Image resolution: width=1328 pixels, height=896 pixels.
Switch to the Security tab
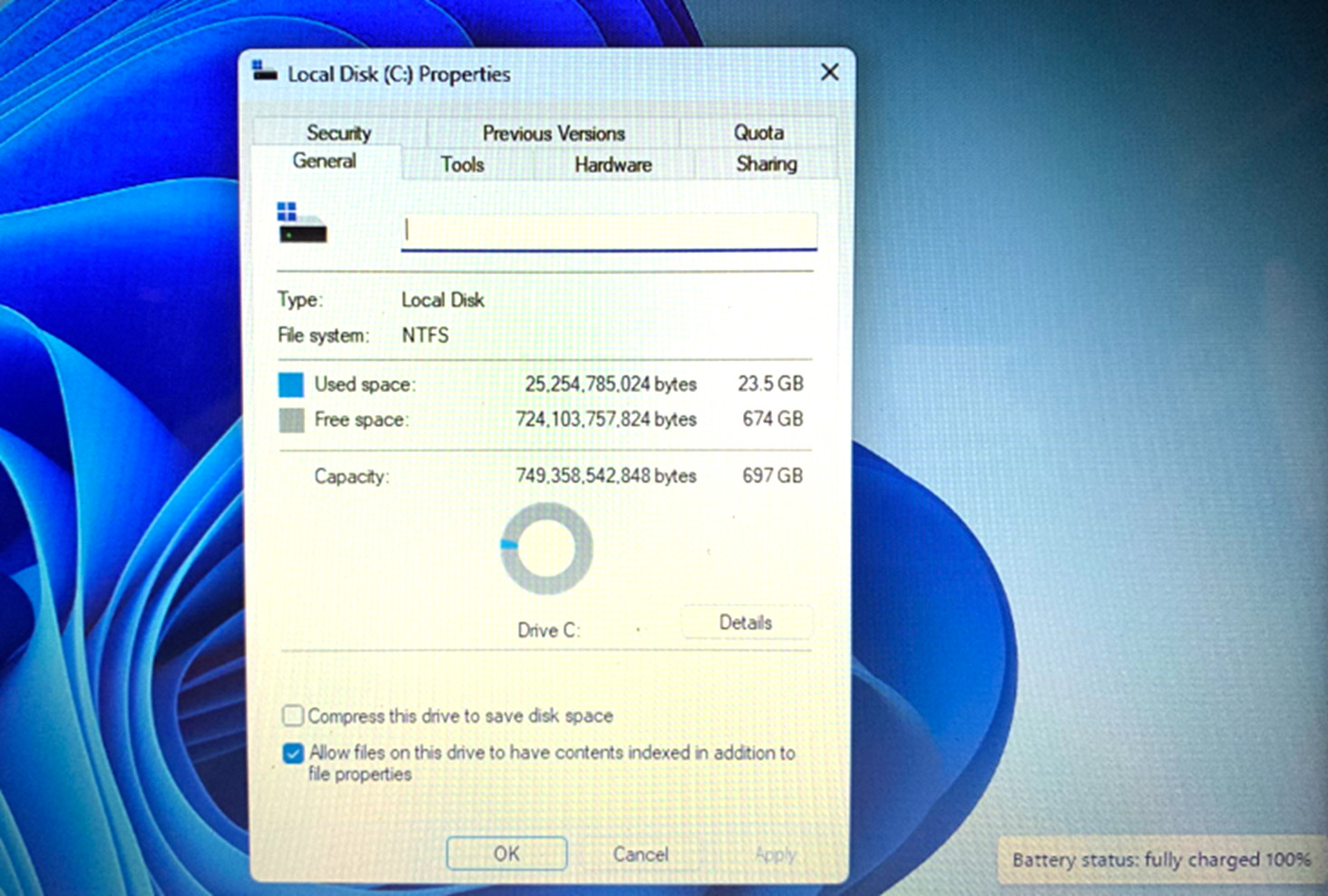pos(338,132)
